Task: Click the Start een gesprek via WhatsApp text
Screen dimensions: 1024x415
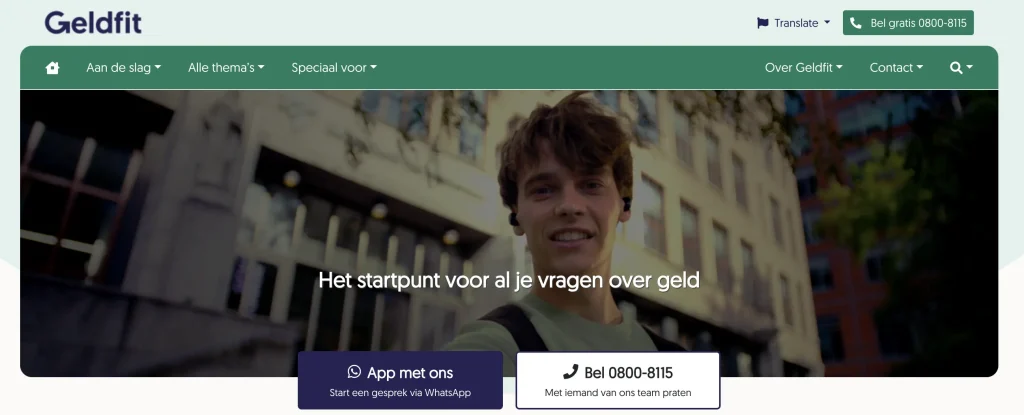Action: pos(400,393)
